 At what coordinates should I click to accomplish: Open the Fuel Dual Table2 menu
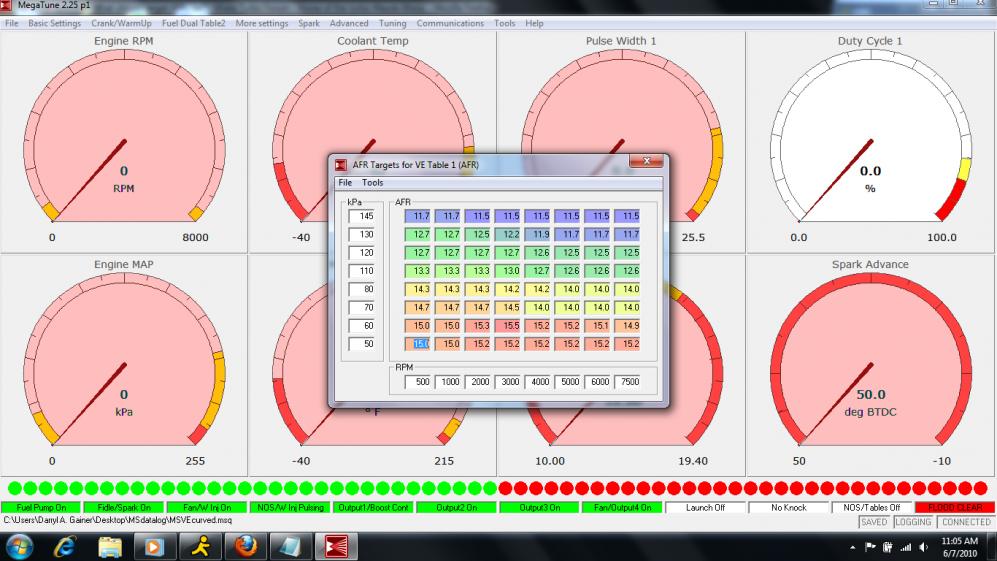193,24
